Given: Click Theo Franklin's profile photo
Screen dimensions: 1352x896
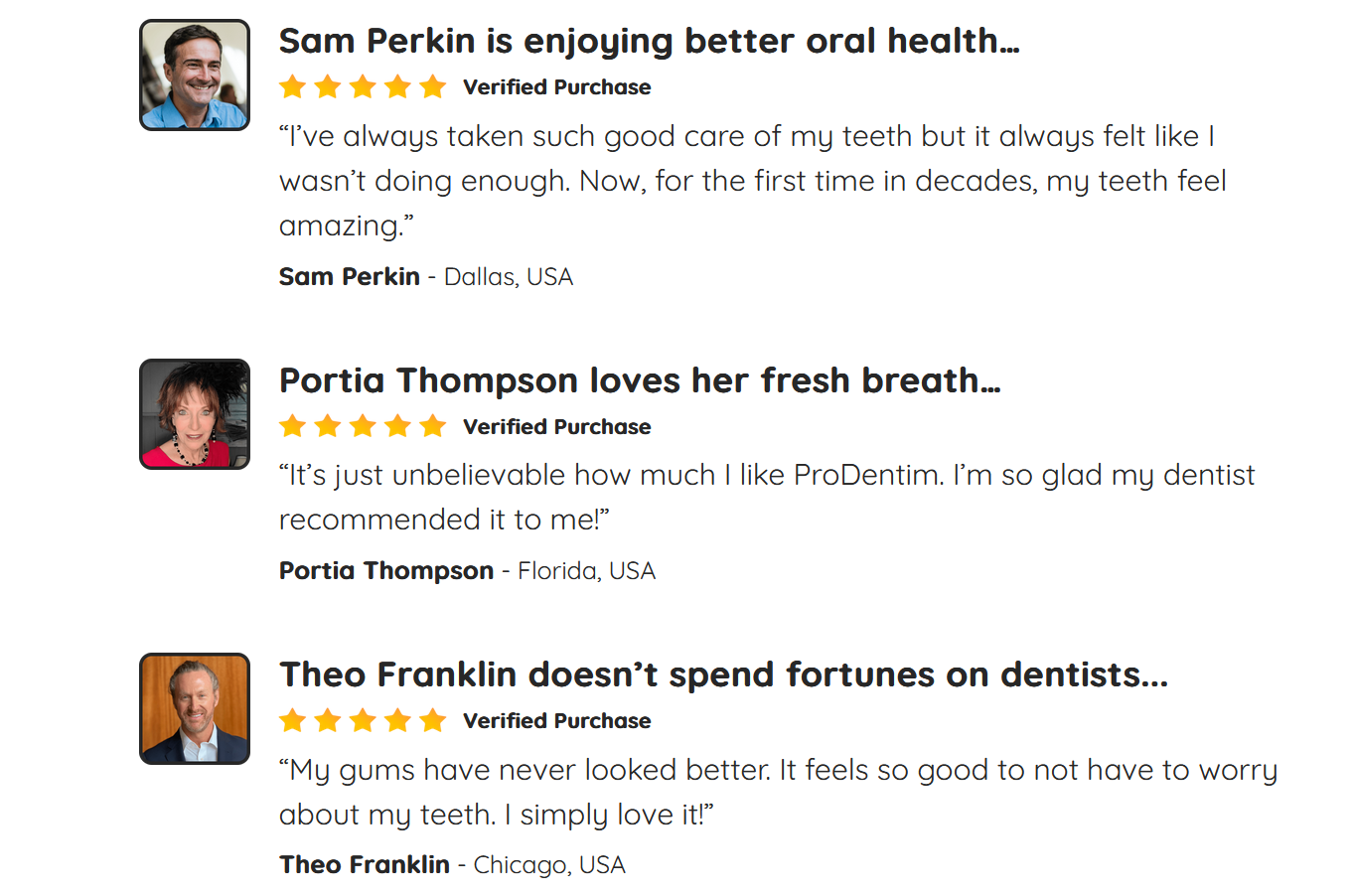Looking at the screenshot, I should click(x=195, y=708).
